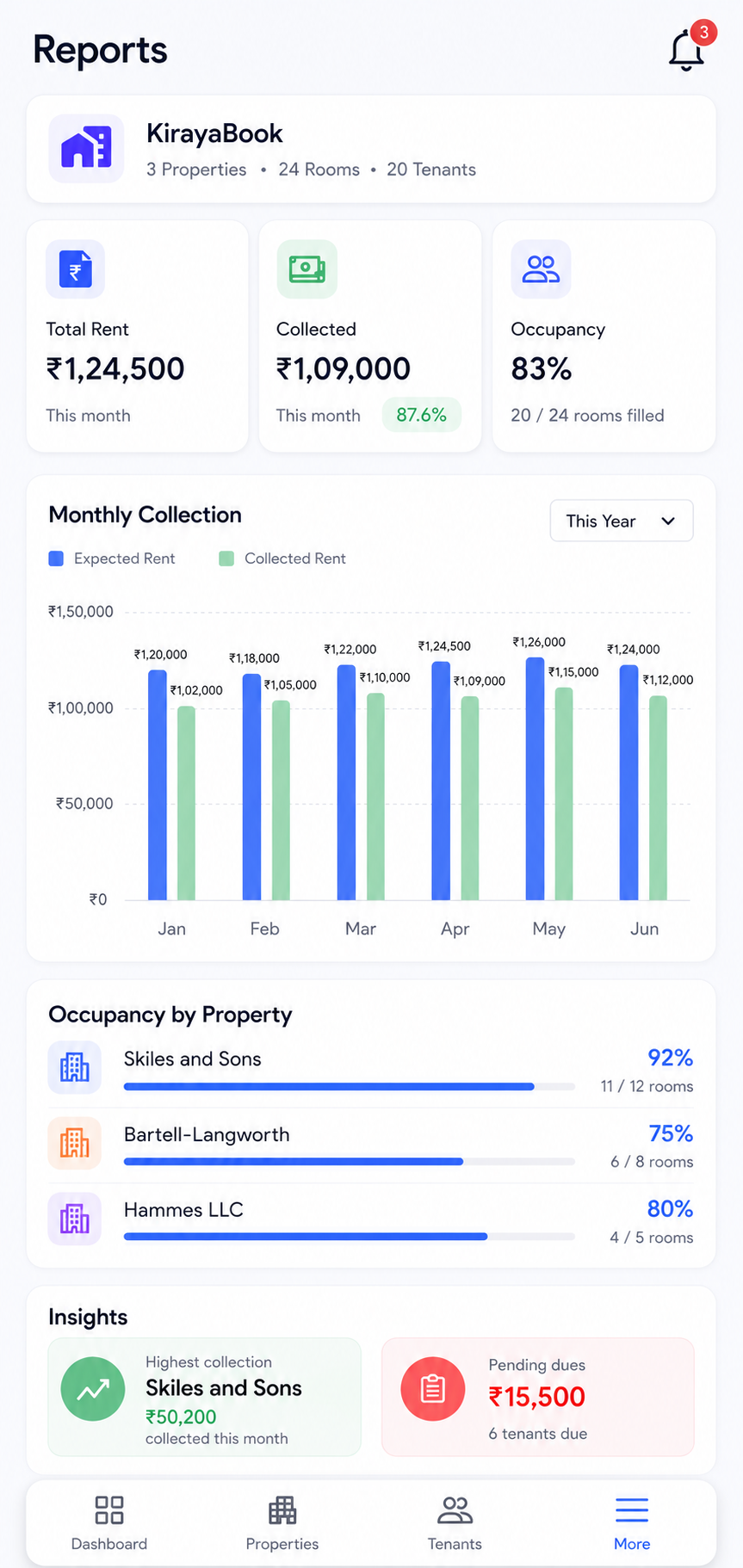Click the May axis label
Viewport: 743px width, 1568px height.
549,929
